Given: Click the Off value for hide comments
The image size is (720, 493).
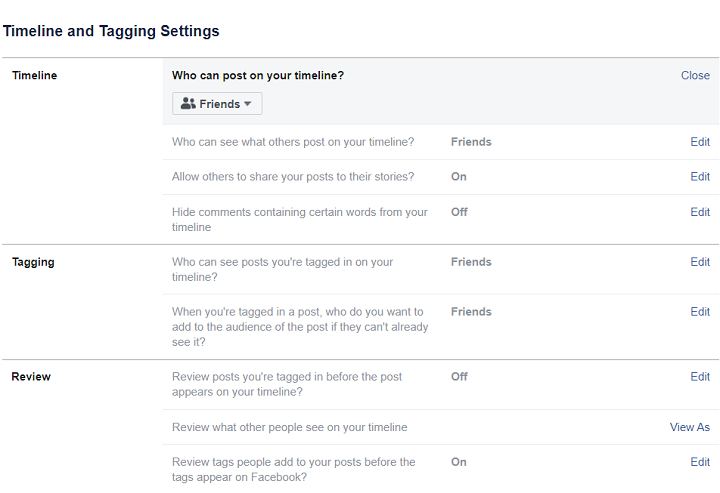Looking at the screenshot, I should coord(459,212).
